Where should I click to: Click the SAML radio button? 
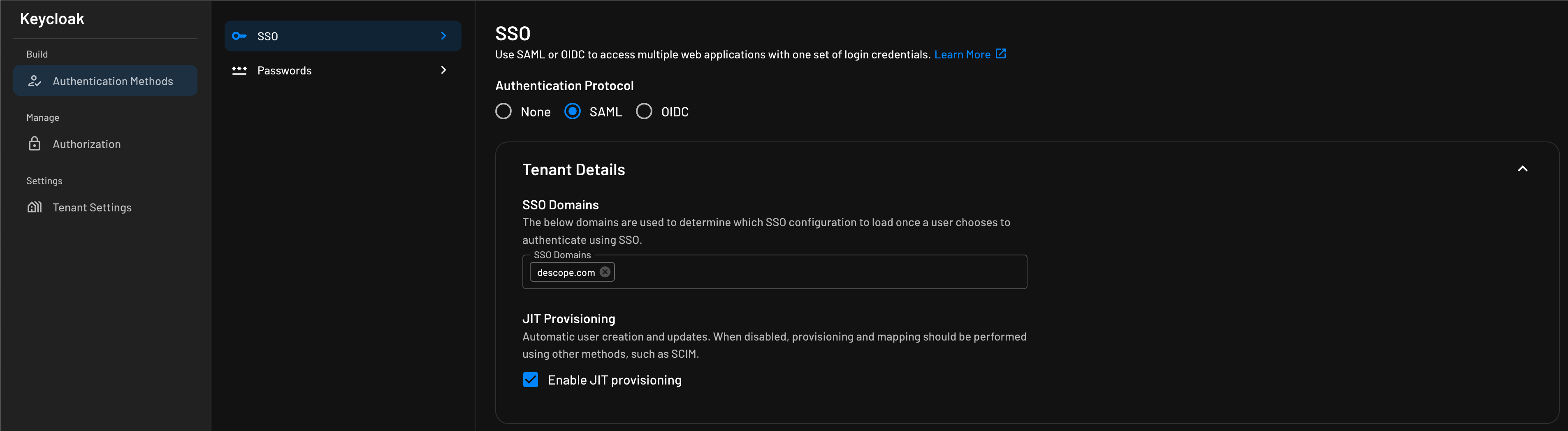tap(572, 111)
